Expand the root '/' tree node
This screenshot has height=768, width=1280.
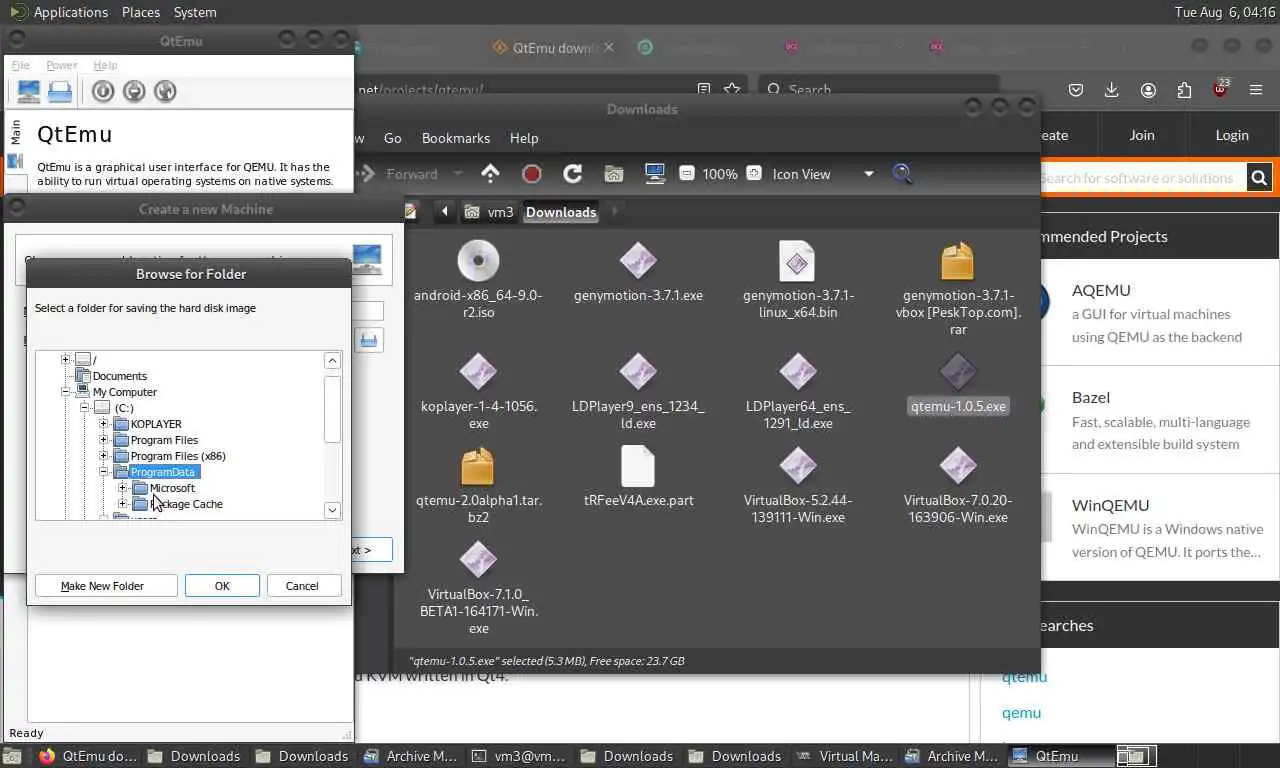coord(66,360)
